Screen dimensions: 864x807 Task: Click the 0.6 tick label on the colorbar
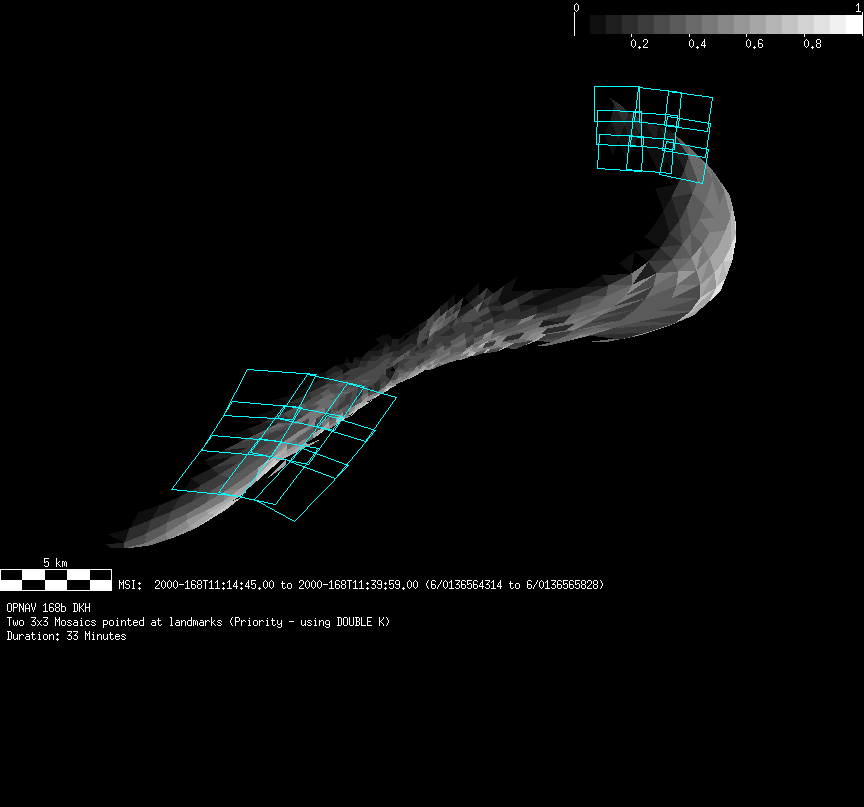pos(755,44)
